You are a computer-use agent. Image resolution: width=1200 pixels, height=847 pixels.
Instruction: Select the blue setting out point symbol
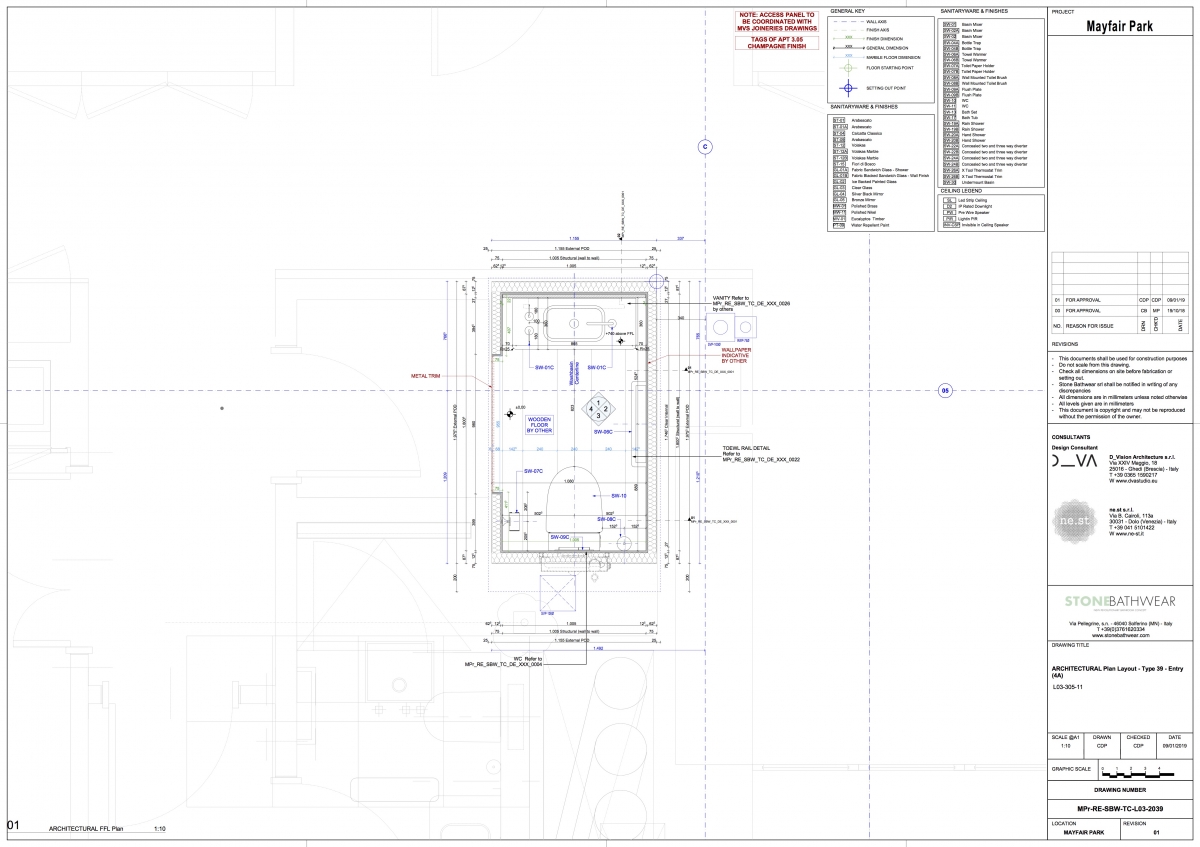pos(848,88)
